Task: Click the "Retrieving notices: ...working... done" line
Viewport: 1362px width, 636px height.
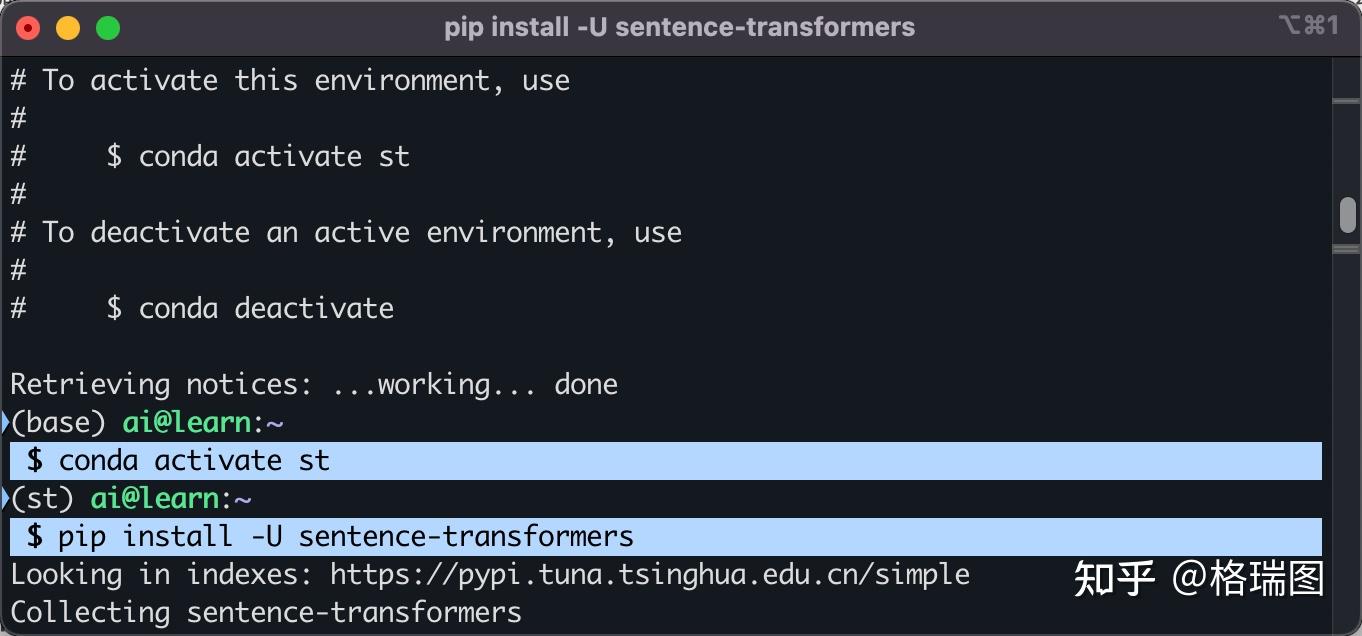Action: click(314, 385)
